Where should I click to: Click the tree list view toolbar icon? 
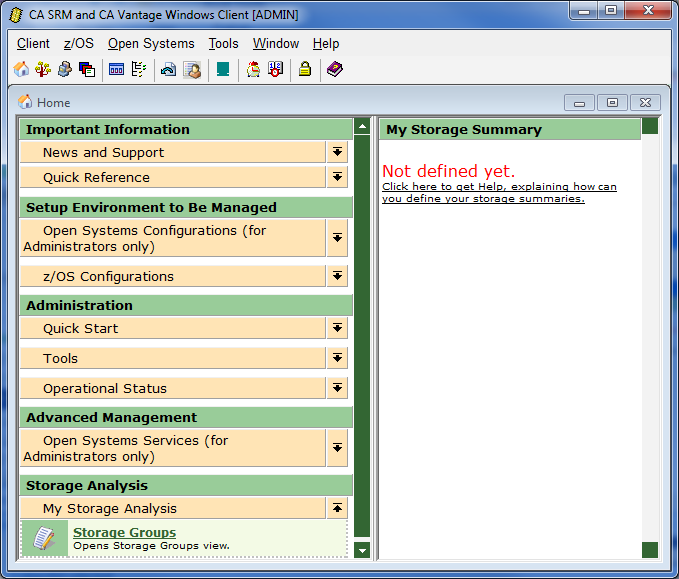[139, 70]
